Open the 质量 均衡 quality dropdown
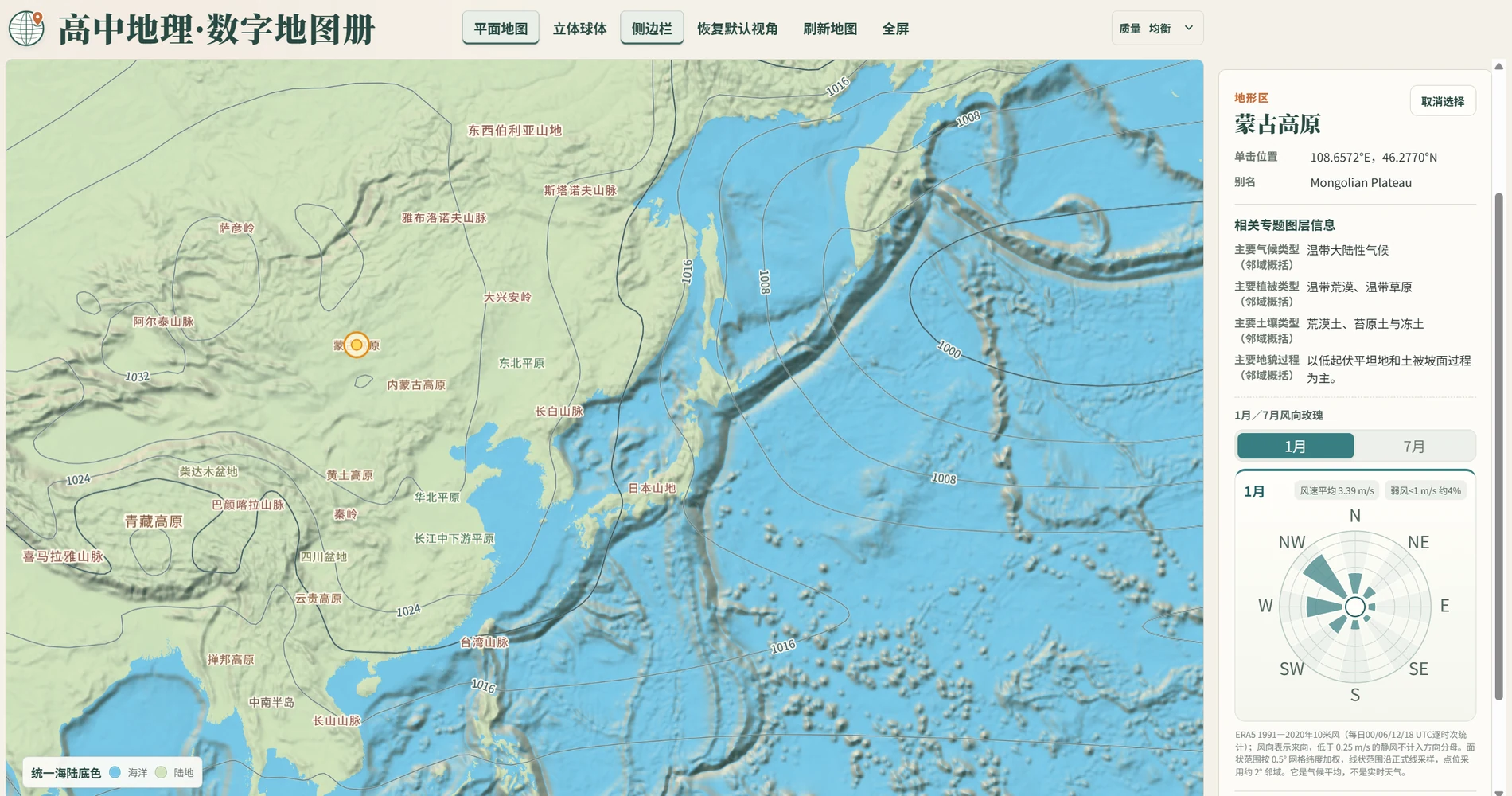Screen dimensions: 1512x796 coord(1157,29)
